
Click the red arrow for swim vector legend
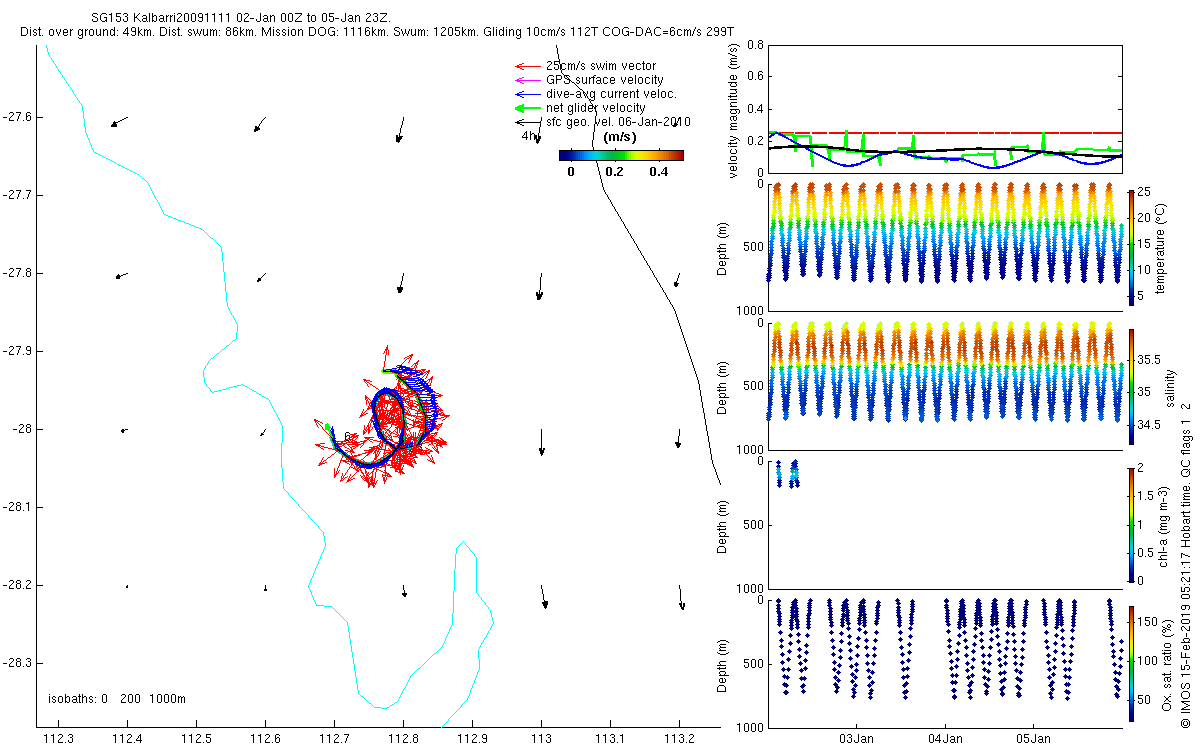[528, 66]
